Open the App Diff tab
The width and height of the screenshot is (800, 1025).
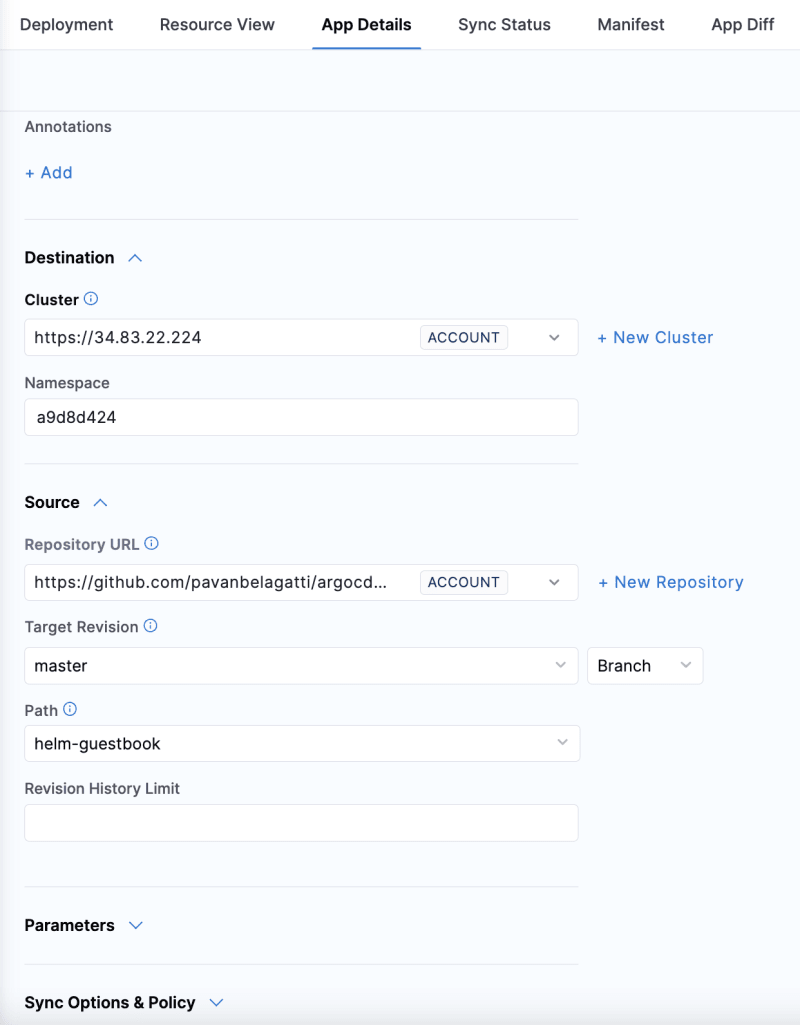pyautogui.click(x=742, y=25)
